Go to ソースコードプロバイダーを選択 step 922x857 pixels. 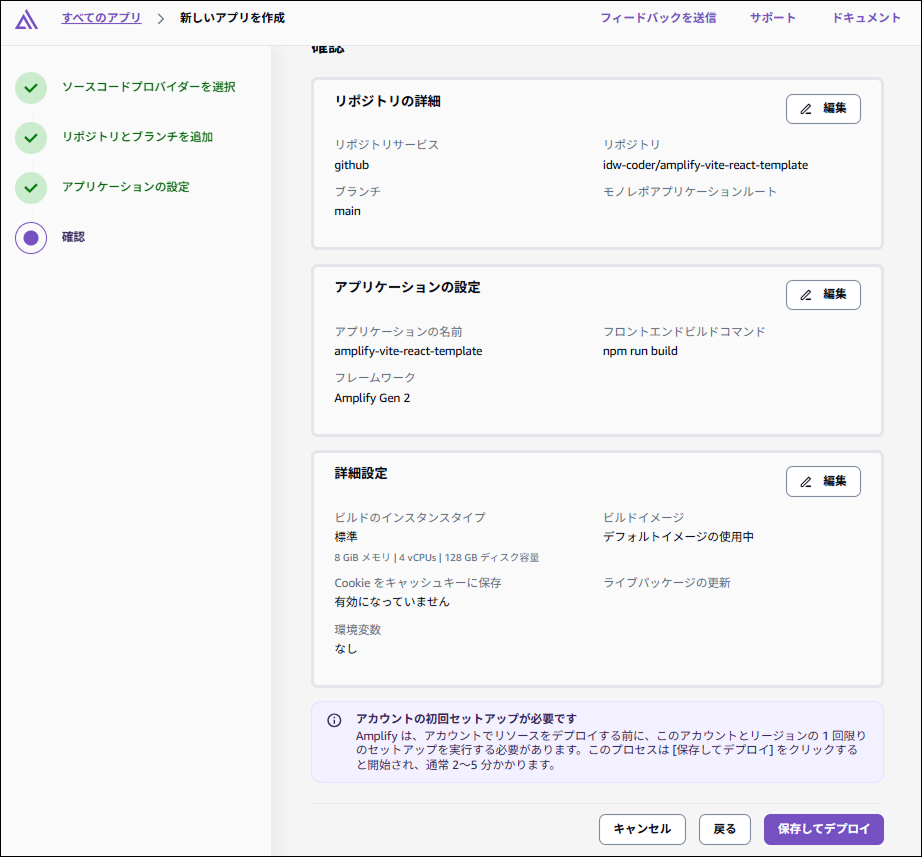point(149,87)
